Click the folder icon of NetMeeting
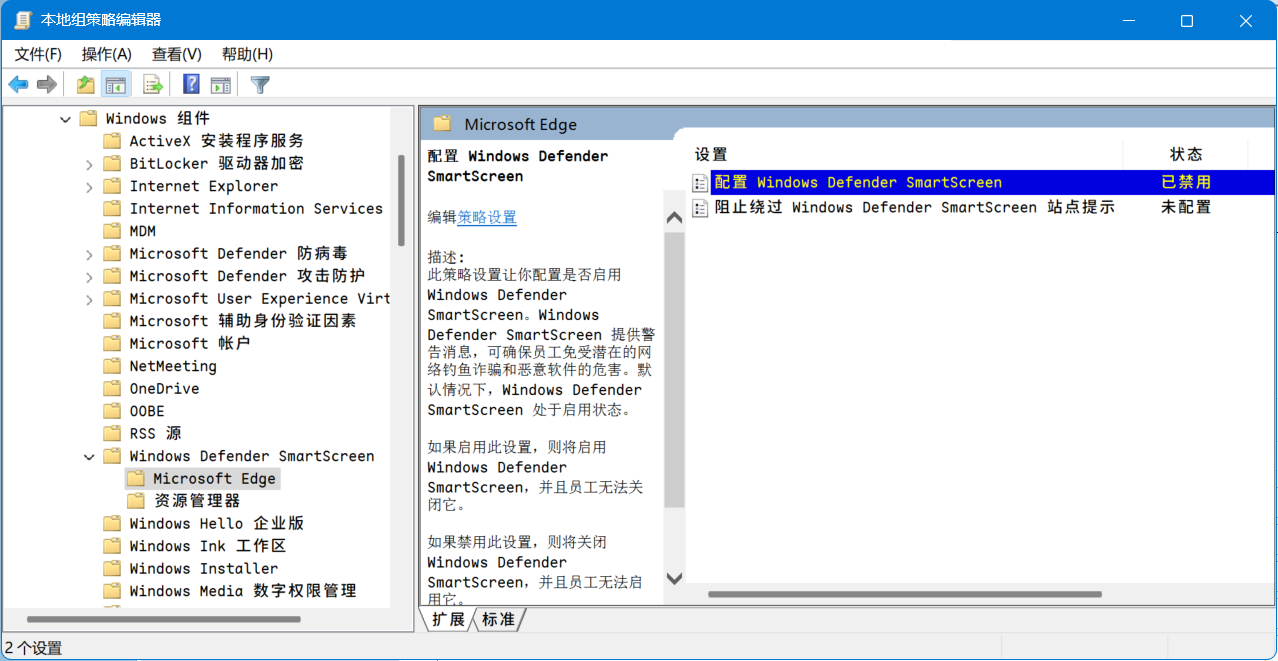The height and width of the screenshot is (661, 1278). click(112, 366)
